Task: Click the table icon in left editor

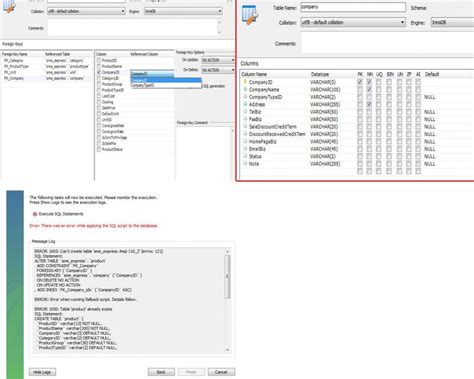Action: click(9, 7)
